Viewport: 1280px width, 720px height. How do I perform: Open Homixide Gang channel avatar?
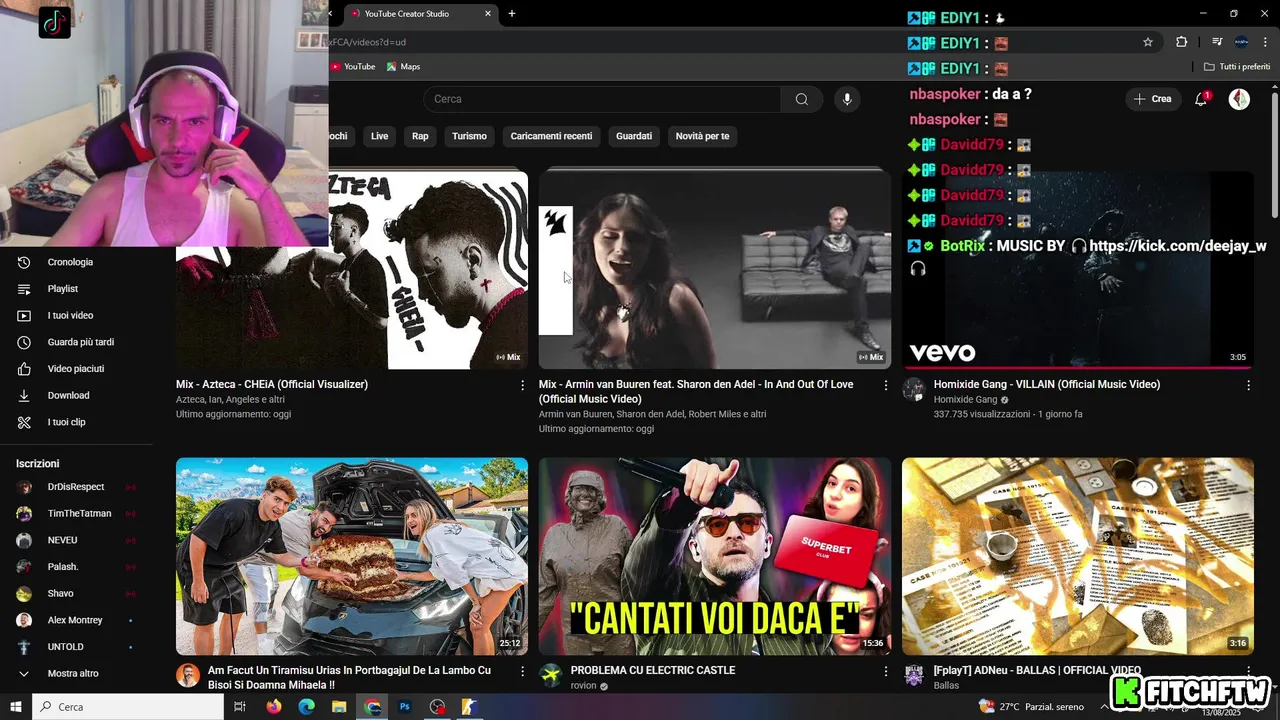click(914, 390)
